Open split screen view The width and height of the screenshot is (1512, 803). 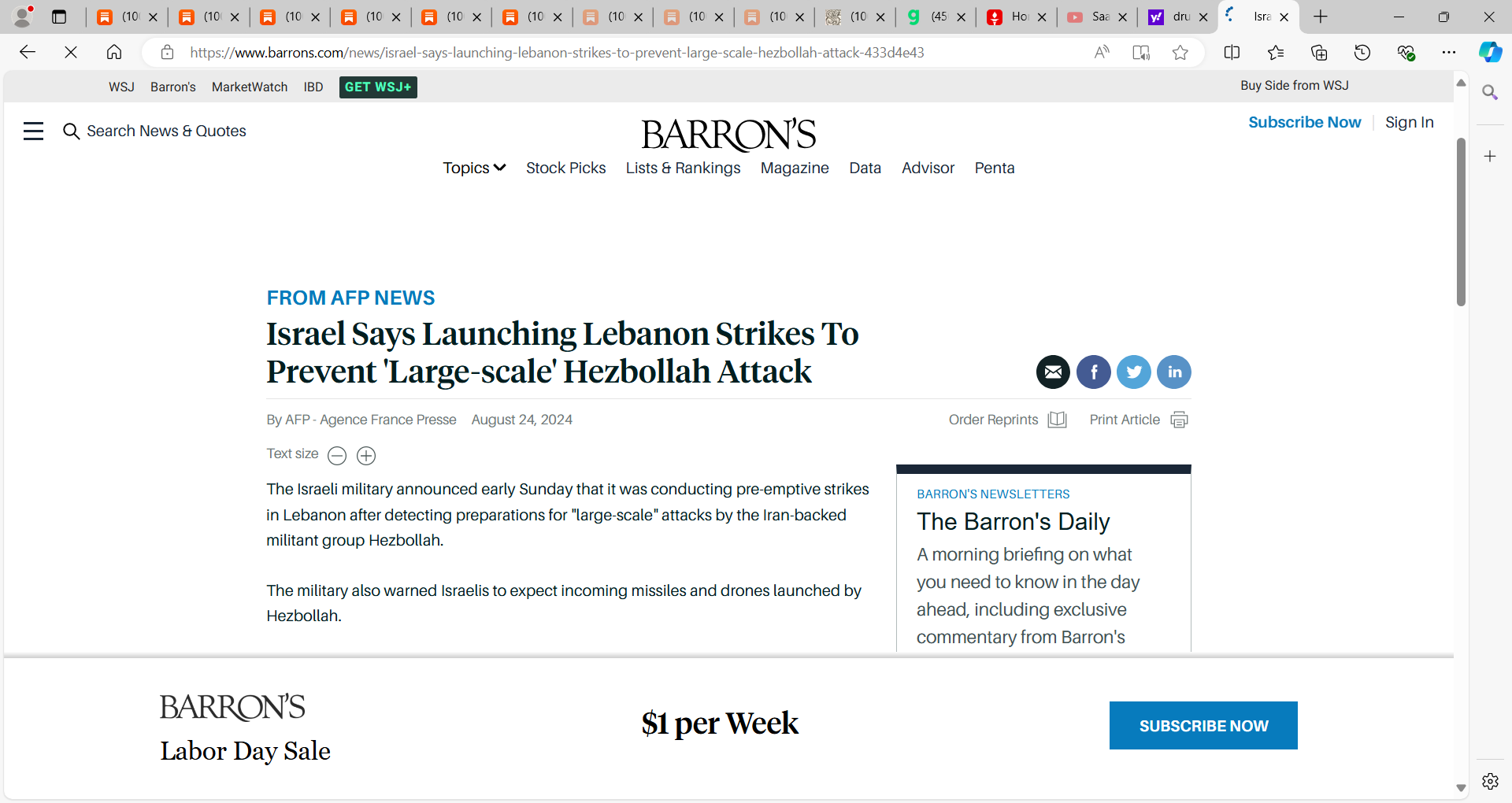[1232, 53]
